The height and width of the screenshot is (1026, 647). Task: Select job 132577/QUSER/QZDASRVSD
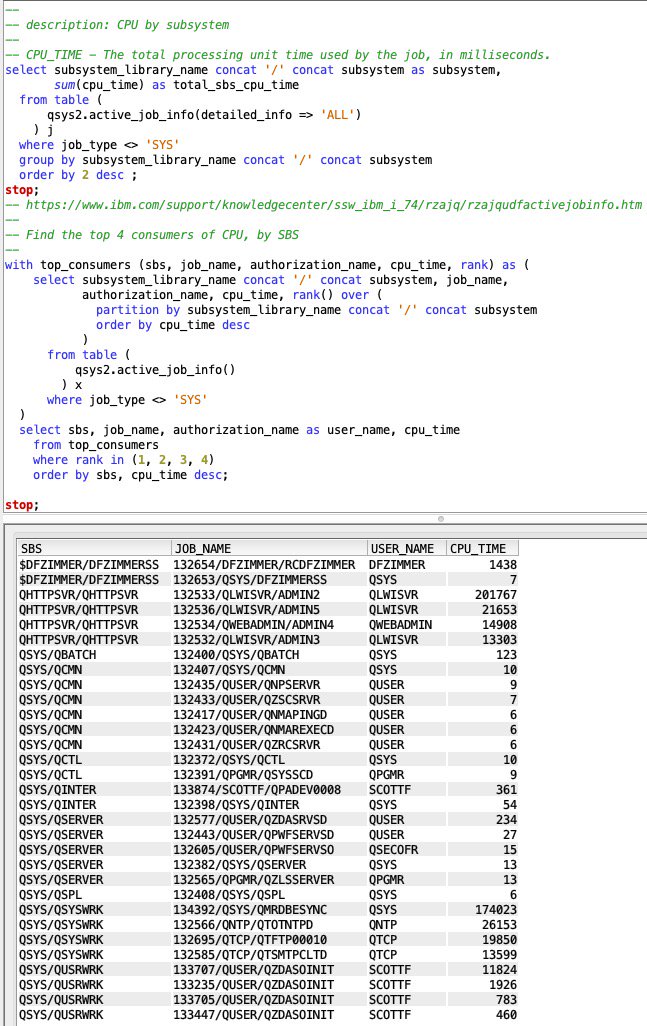click(250, 819)
